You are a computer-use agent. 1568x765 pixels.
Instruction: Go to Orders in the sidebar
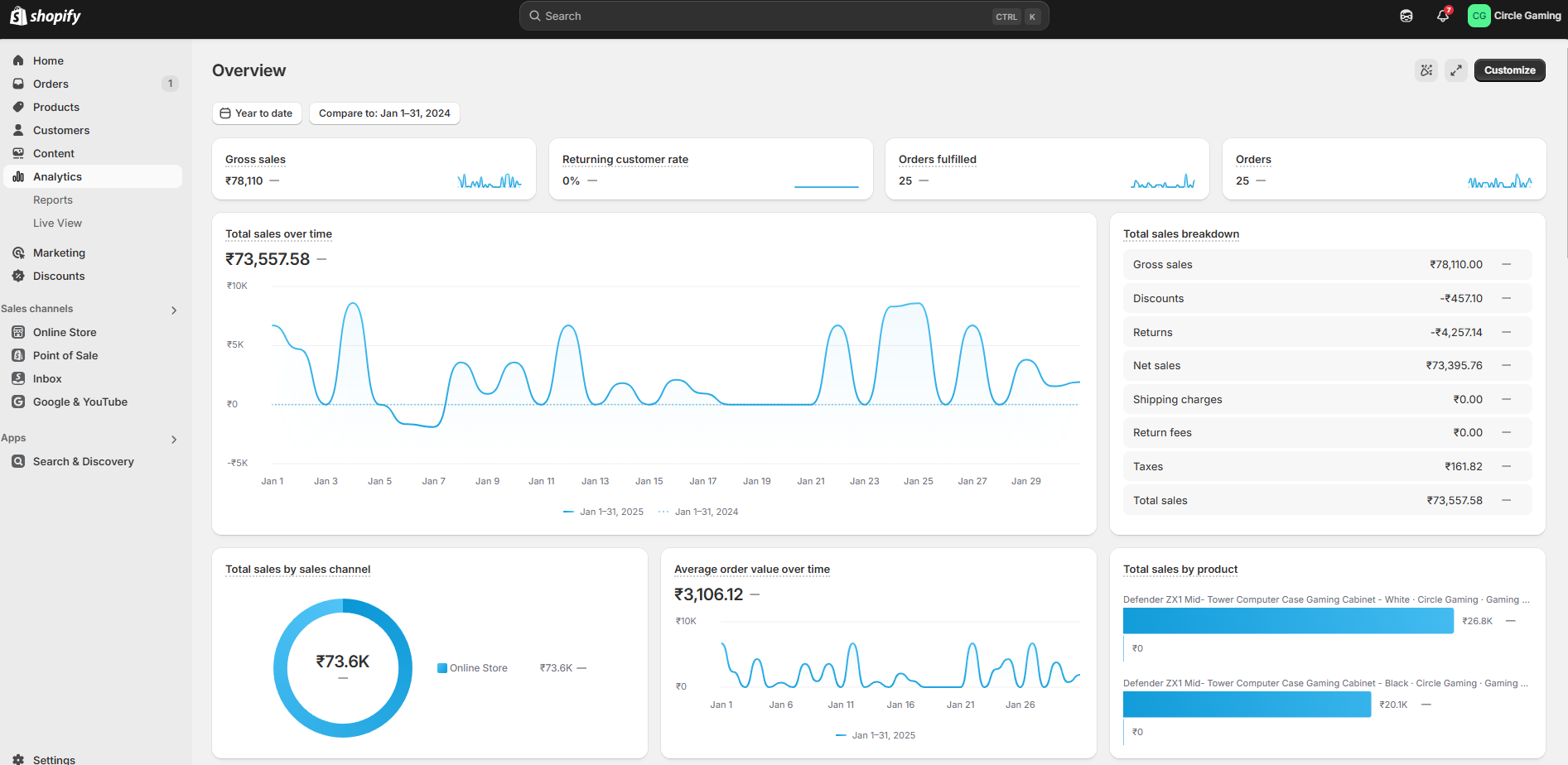click(51, 84)
